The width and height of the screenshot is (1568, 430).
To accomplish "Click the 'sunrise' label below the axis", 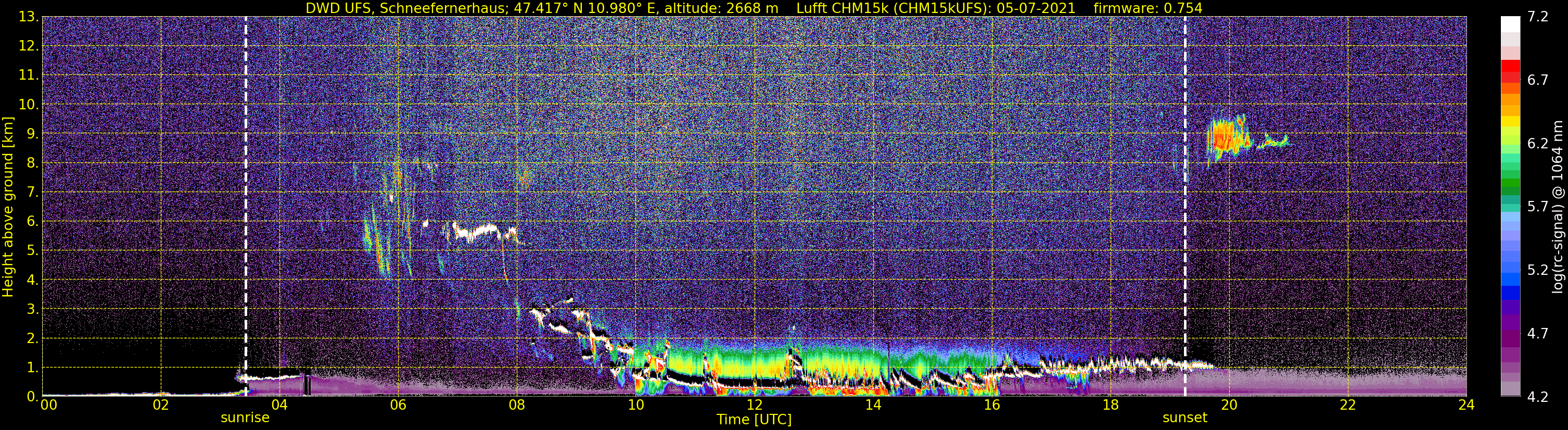I will click(245, 418).
